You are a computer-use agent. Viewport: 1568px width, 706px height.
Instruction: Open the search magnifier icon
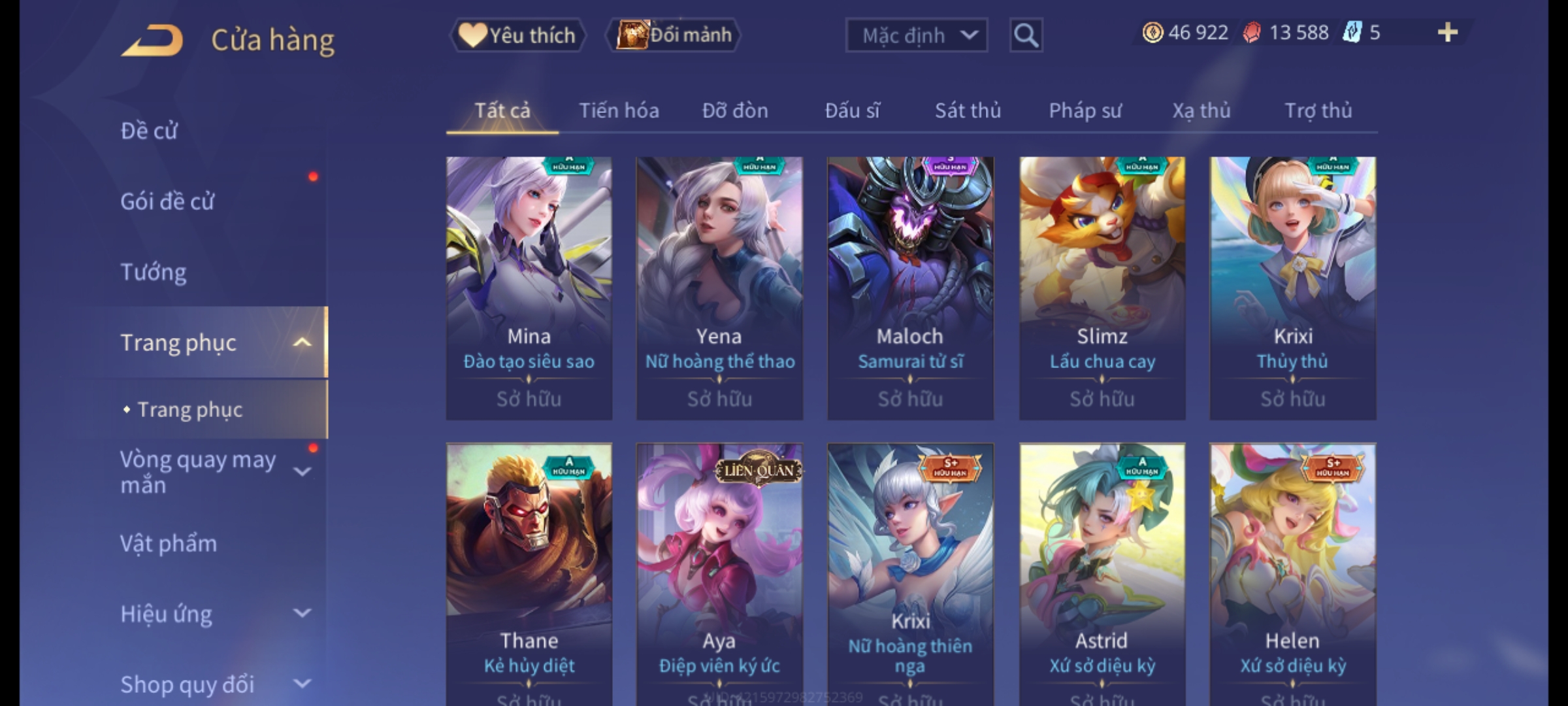(x=1026, y=35)
